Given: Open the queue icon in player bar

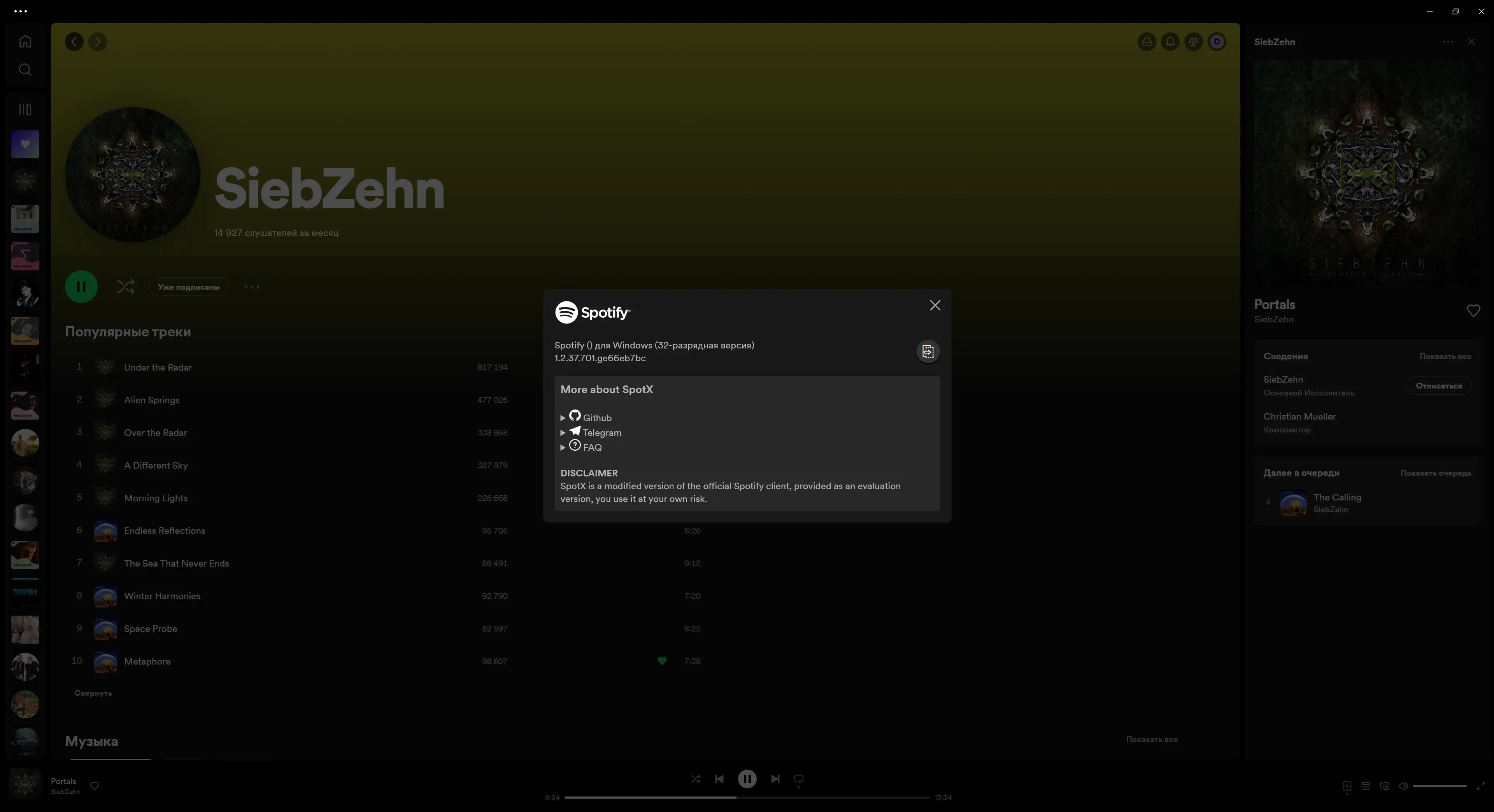Looking at the screenshot, I should click(1366, 786).
